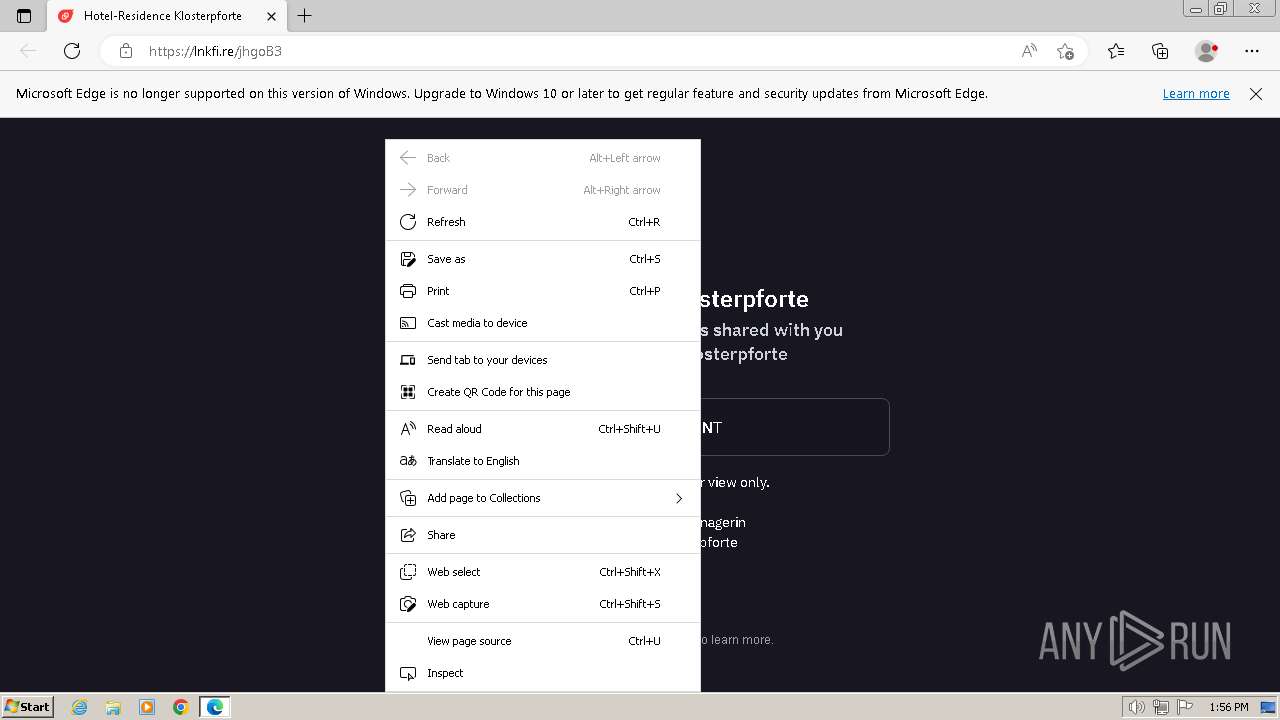This screenshot has height=720, width=1280.
Task: Choose Web capture menu entry
Action: pos(543,604)
